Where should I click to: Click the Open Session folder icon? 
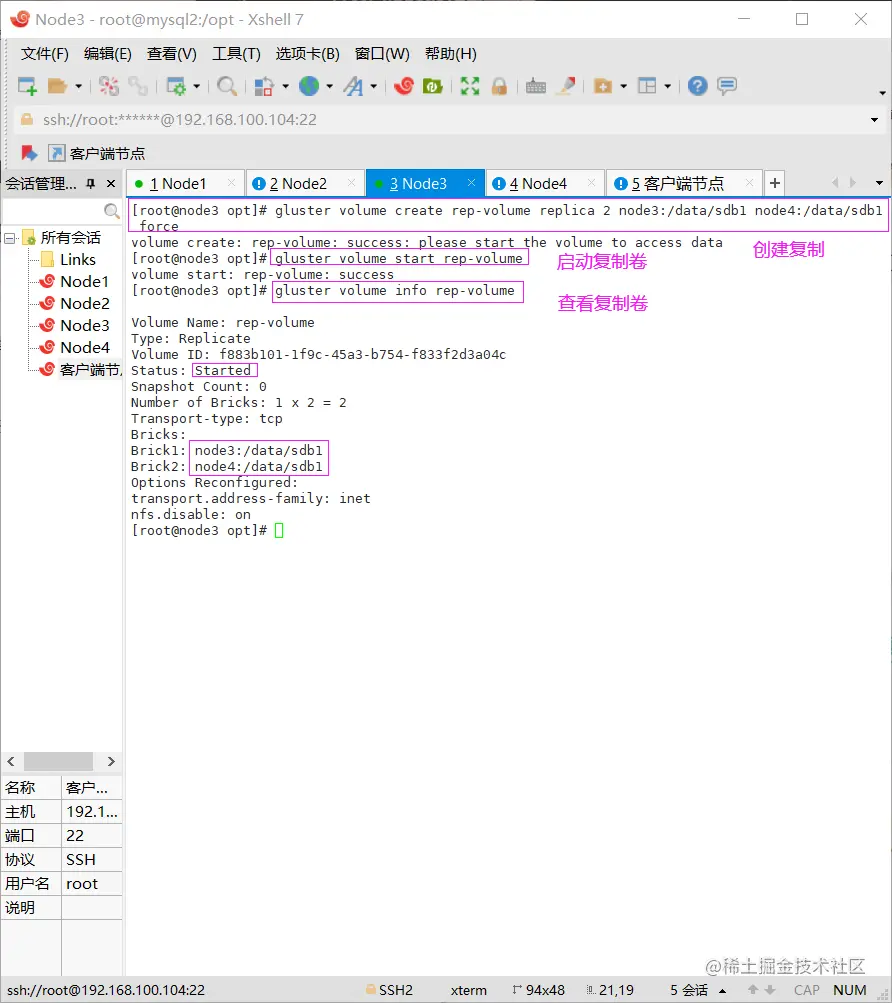click(58, 86)
